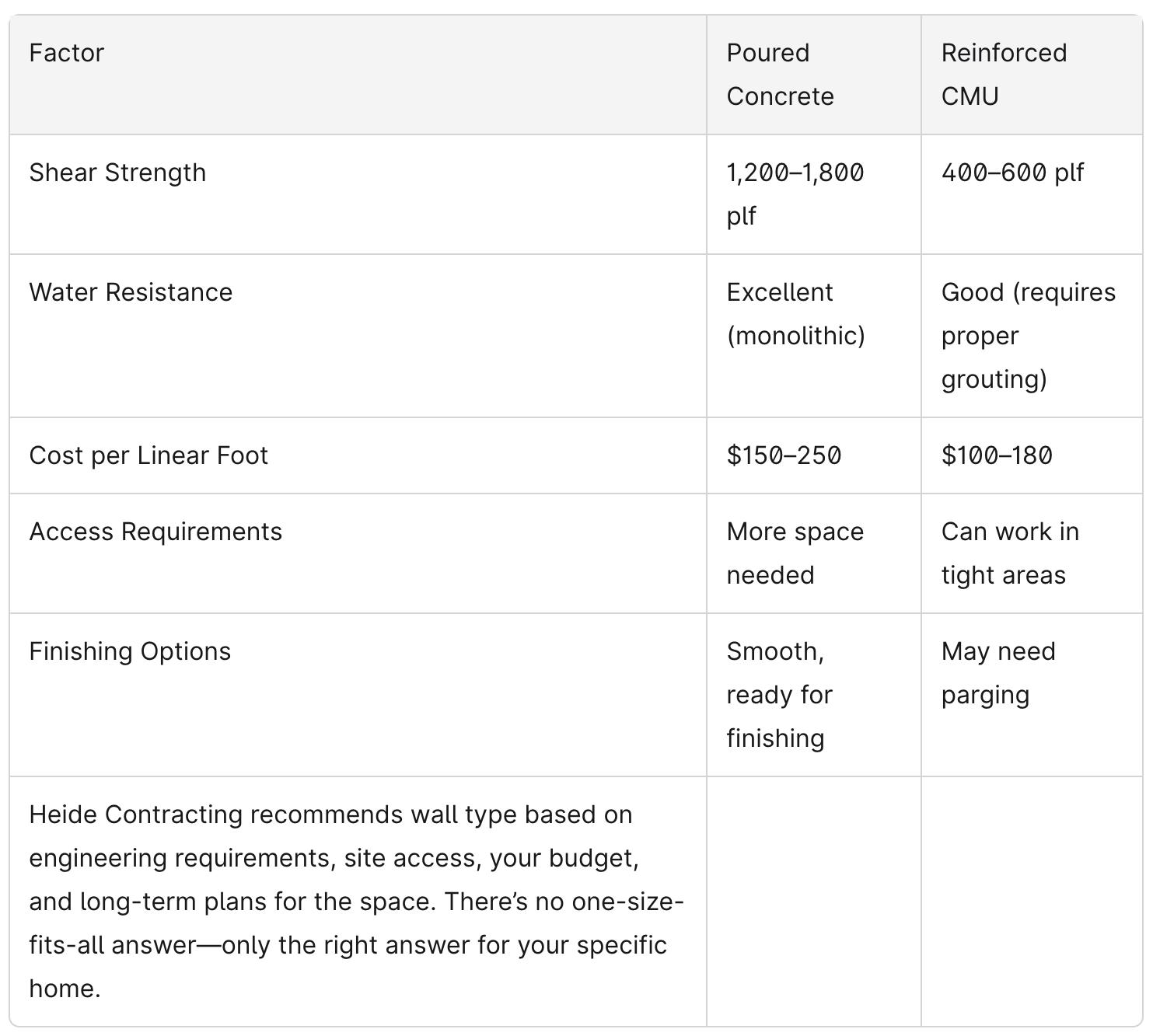Click the "Excellent (monolithic)" cell
1153x1036 pixels.
tap(795, 314)
